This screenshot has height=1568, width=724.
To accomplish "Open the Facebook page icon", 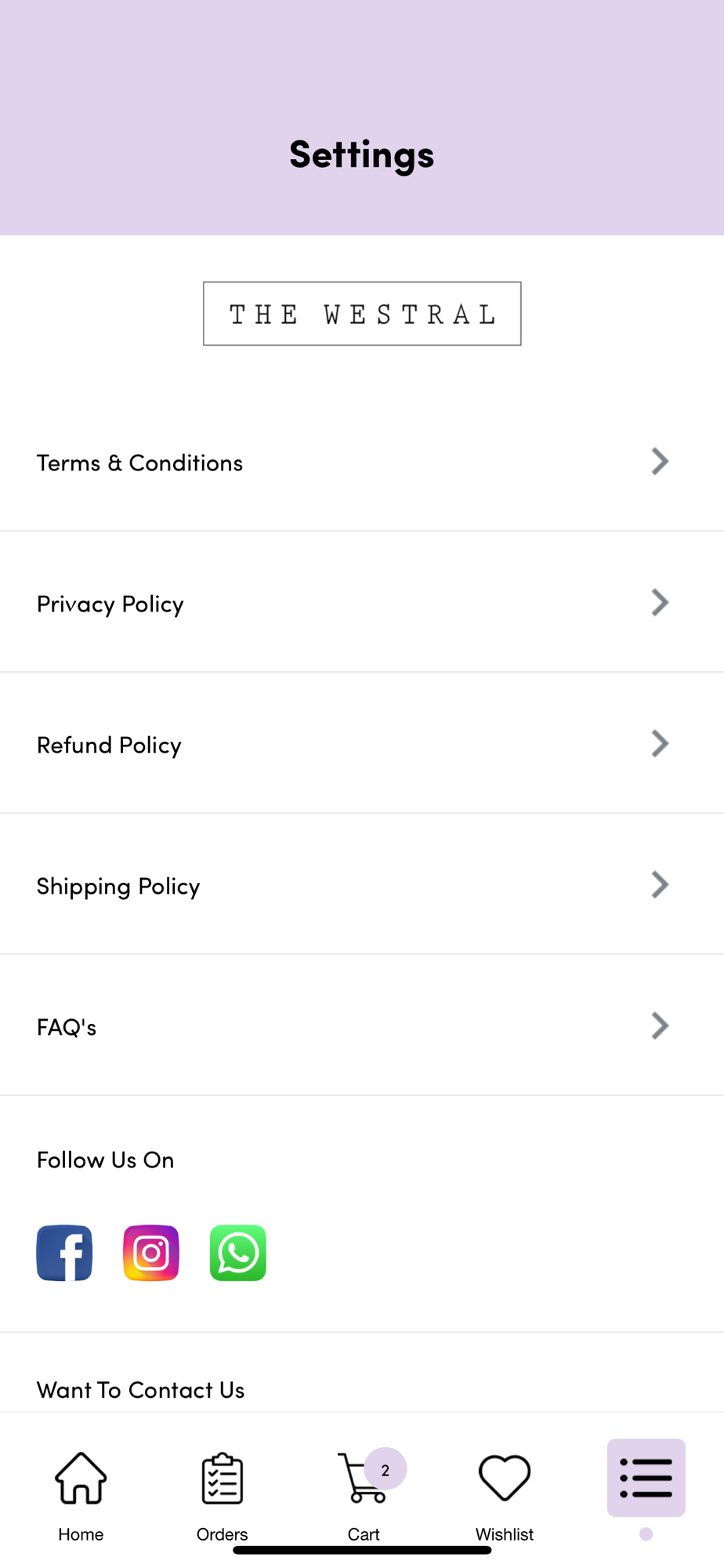I will 64,1253.
